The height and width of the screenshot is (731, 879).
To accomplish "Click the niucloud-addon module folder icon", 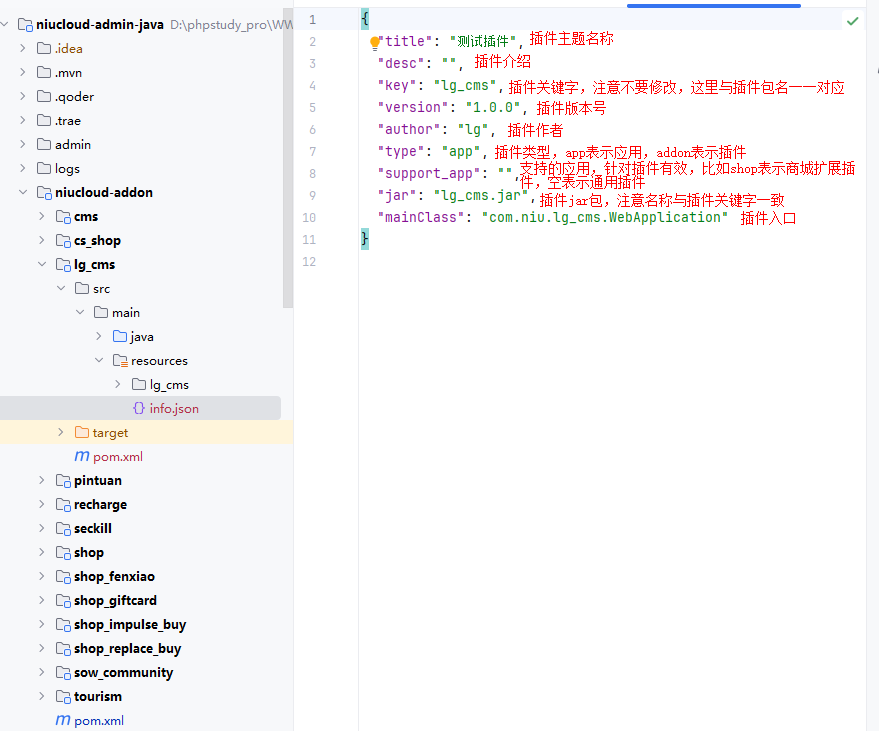I will point(44,192).
